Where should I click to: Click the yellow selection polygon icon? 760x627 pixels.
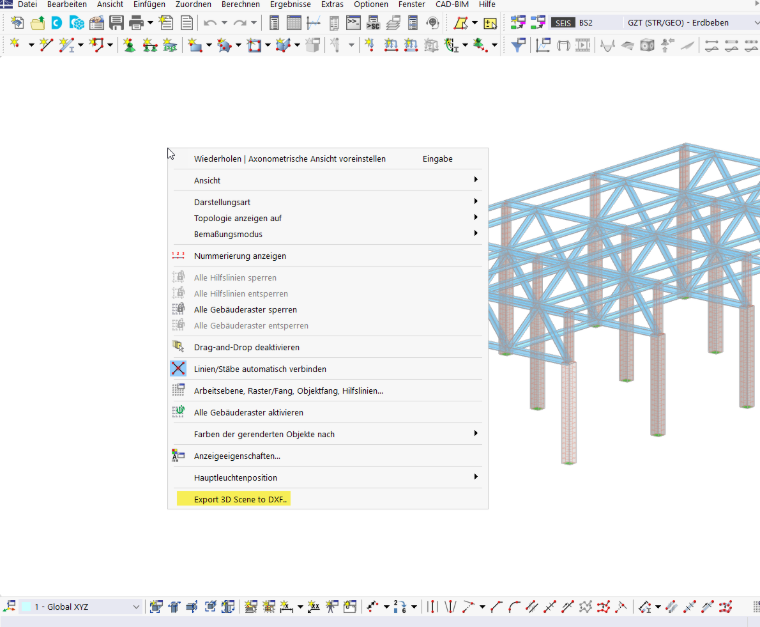[x=461, y=23]
